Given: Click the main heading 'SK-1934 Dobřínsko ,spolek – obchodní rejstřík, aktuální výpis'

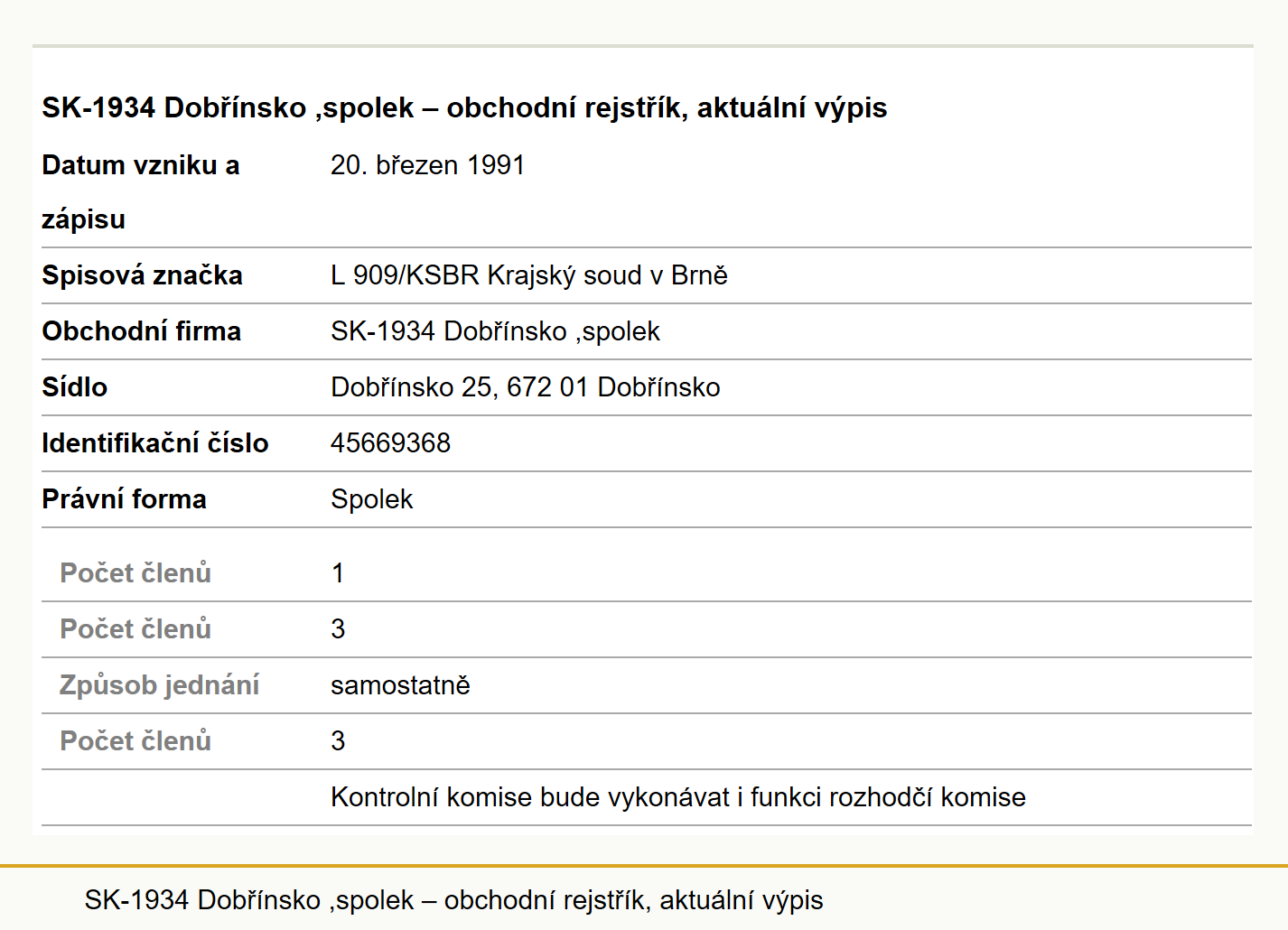Looking at the screenshot, I should pos(464,107).
